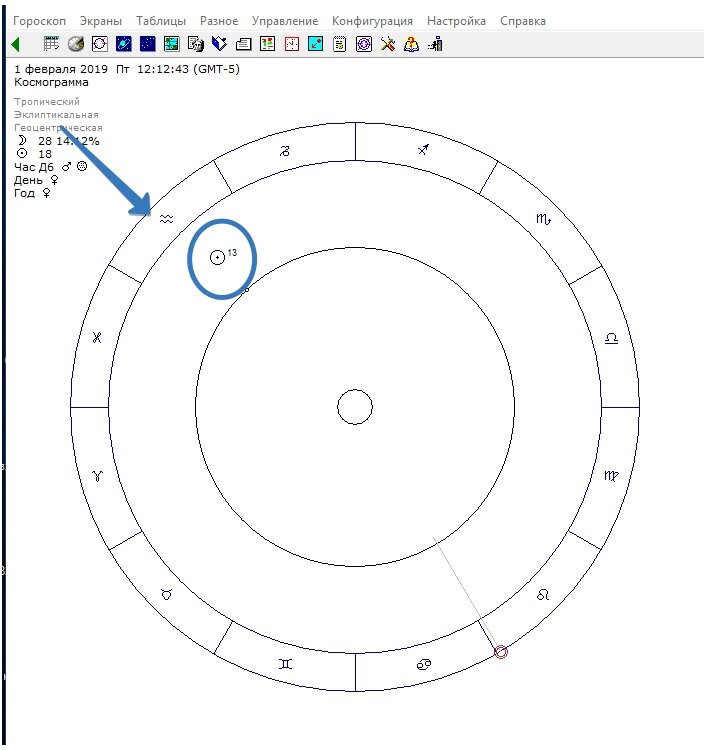
Task: Open the table grid toolbar icon
Action: point(51,44)
